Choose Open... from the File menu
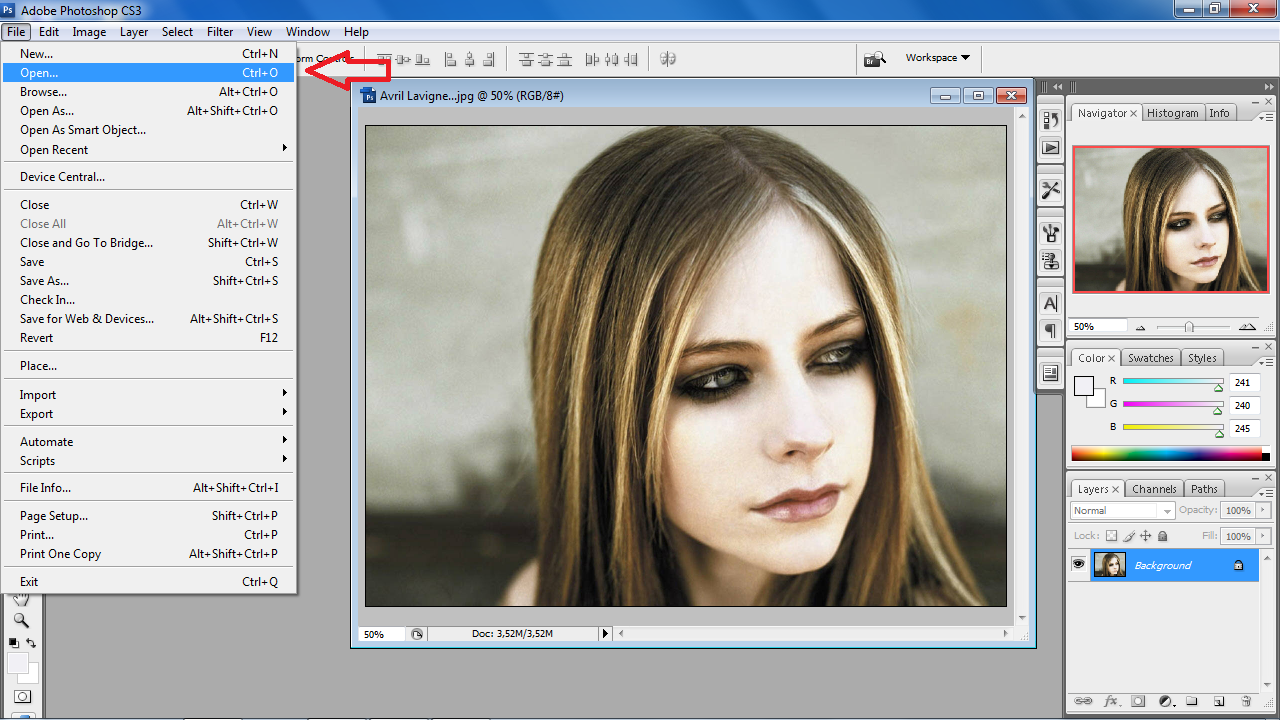Screen dimensions: 1280x720 click(149, 73)
